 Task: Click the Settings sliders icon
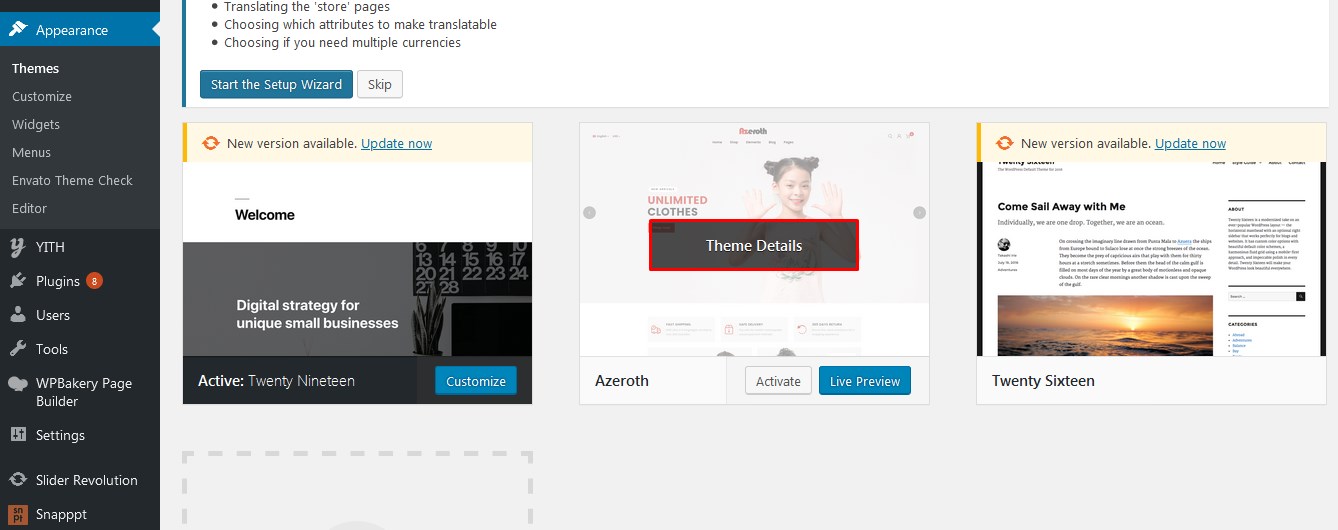coord(18,435)
